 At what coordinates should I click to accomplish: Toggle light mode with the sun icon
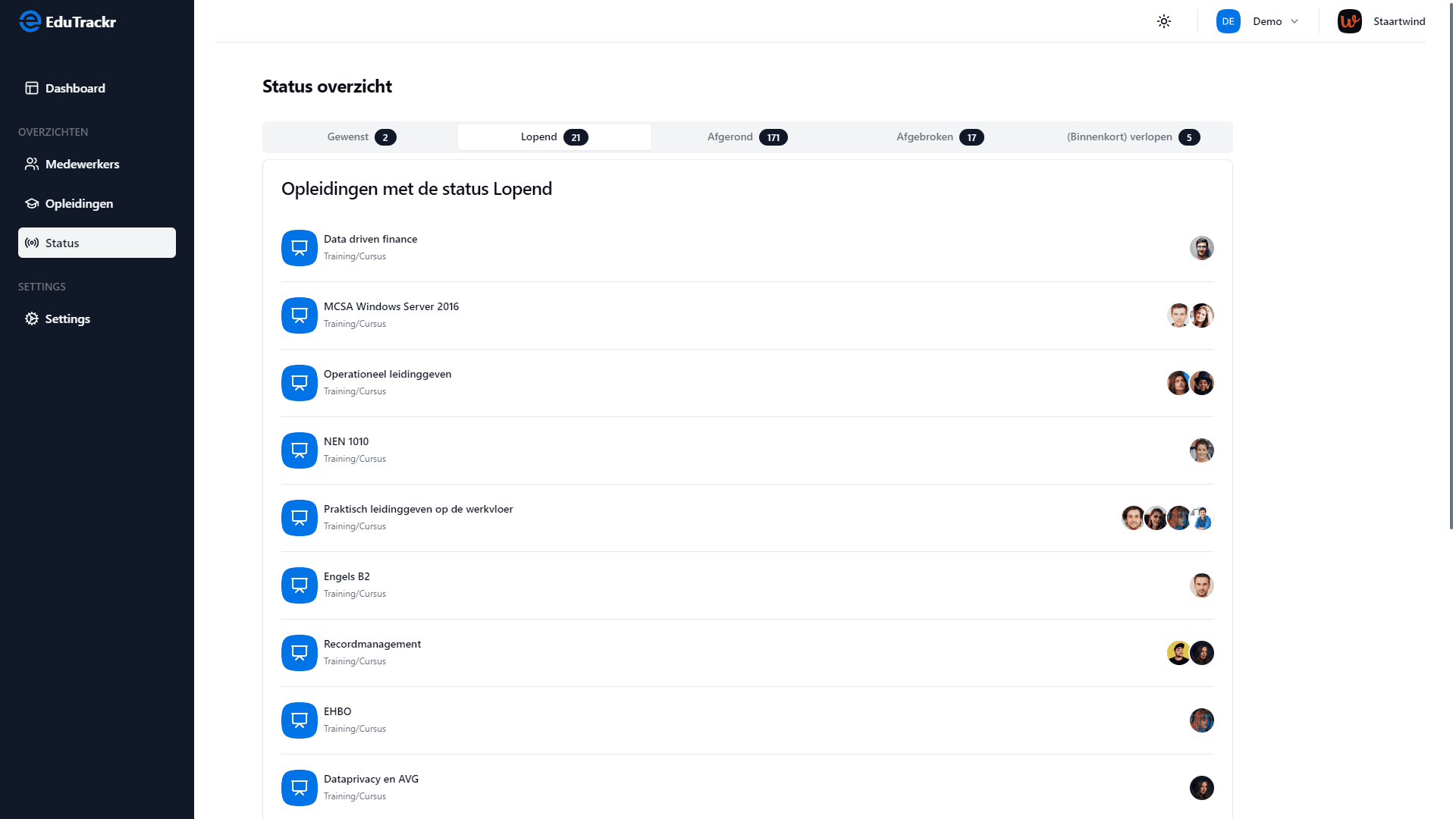[1164, 21]
